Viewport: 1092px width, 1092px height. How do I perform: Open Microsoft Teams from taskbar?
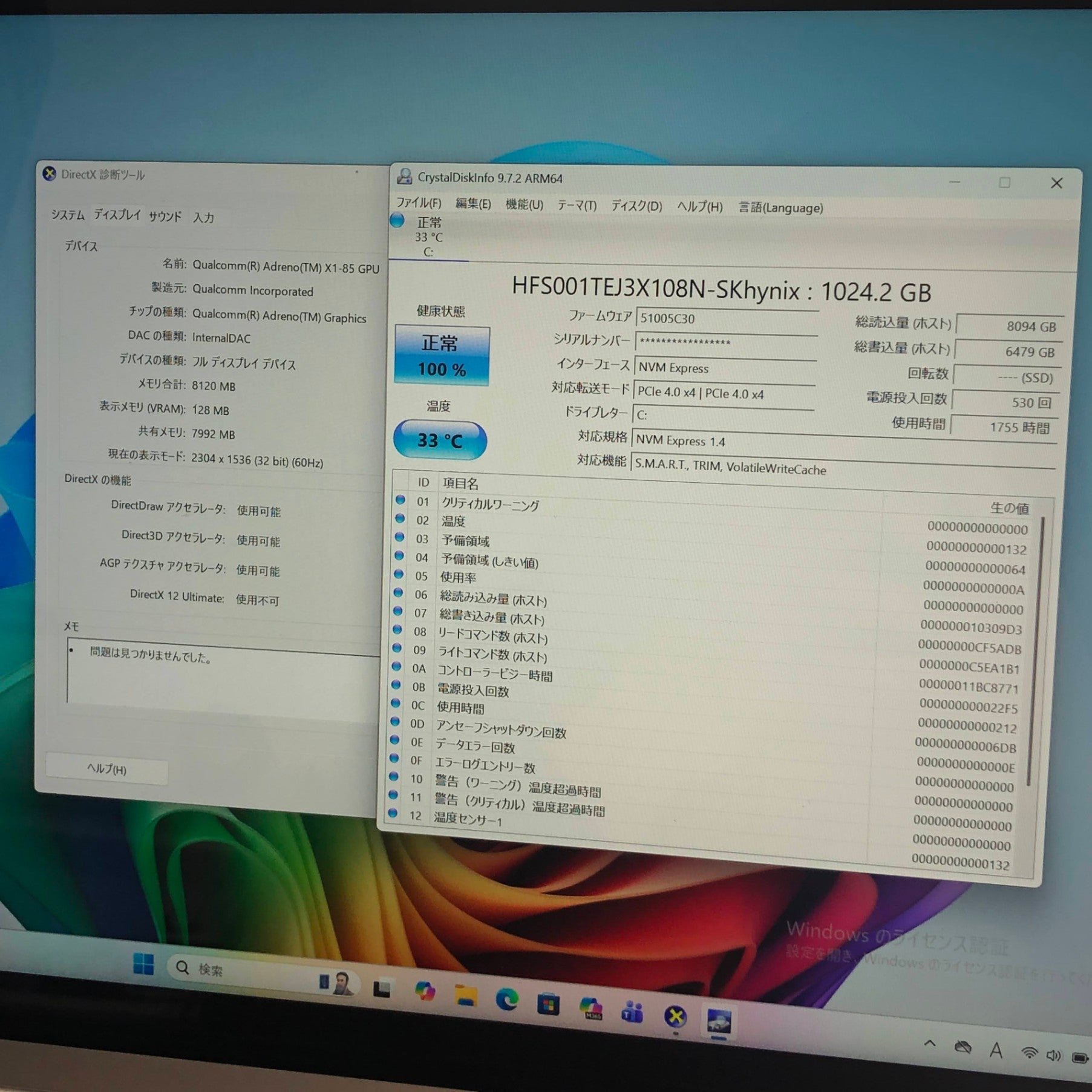click(632, 1012)
